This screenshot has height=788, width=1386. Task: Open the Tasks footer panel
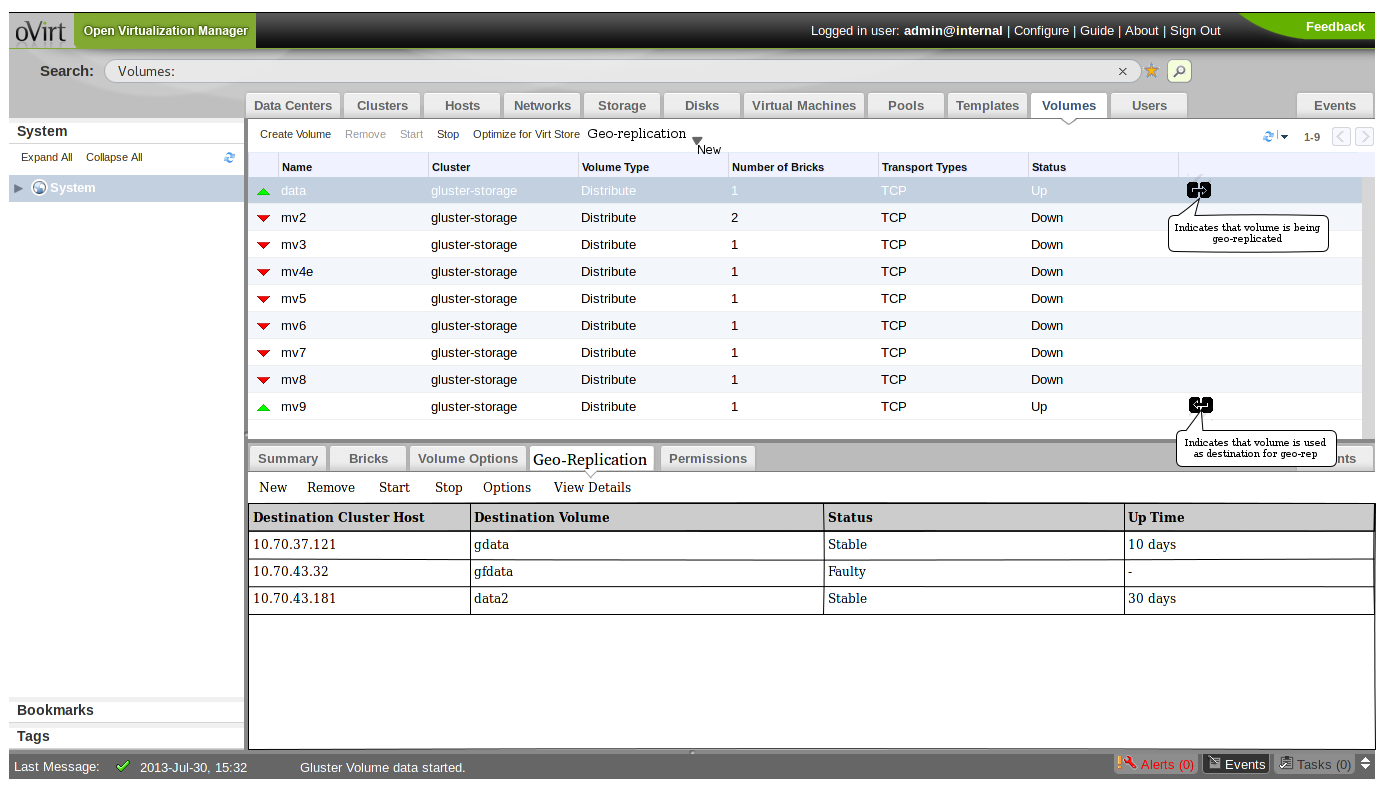tap(1315, 764)
